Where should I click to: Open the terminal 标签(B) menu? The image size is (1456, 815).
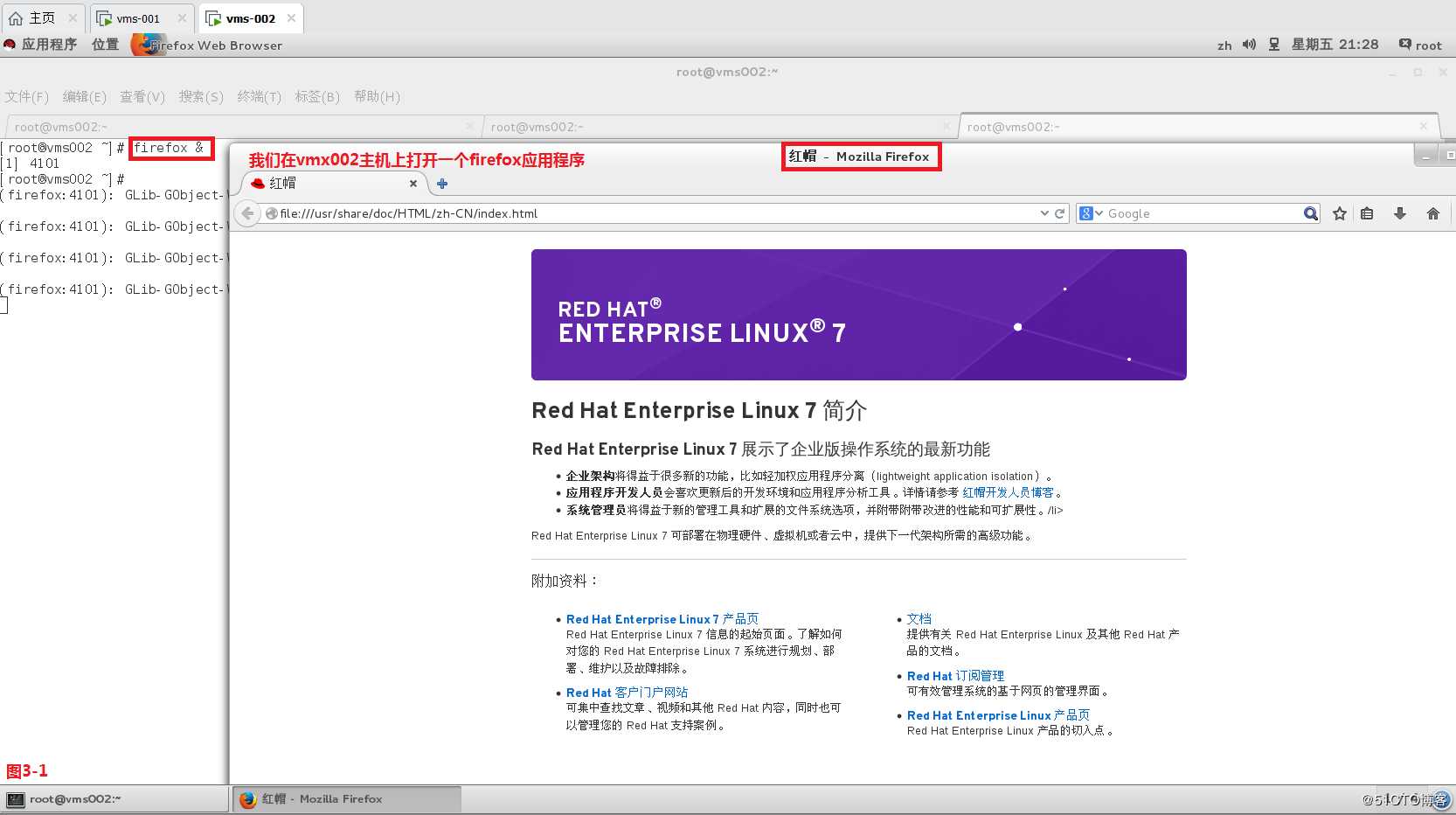[x=317, y=97]
